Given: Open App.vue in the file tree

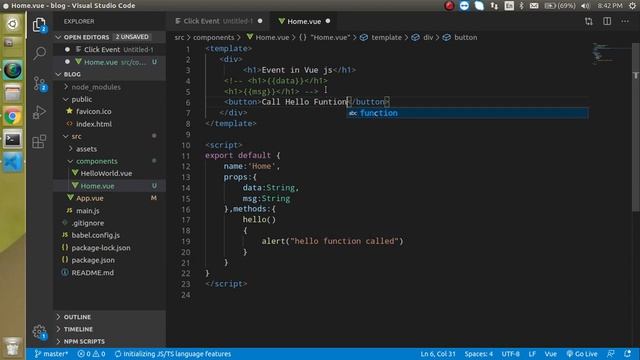Looking at the screenshot, I should pyautogui.click(x=90, y=198).
